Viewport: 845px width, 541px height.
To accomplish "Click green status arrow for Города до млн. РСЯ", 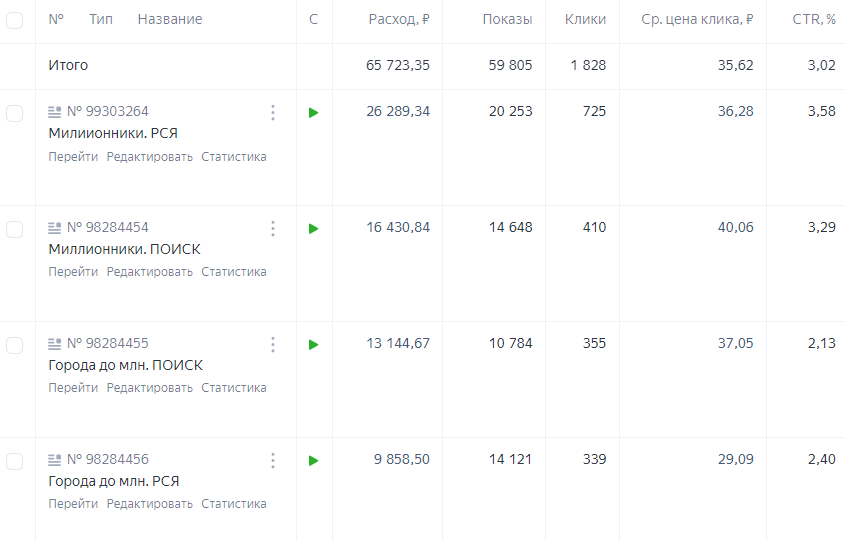I will coord(314,461).
